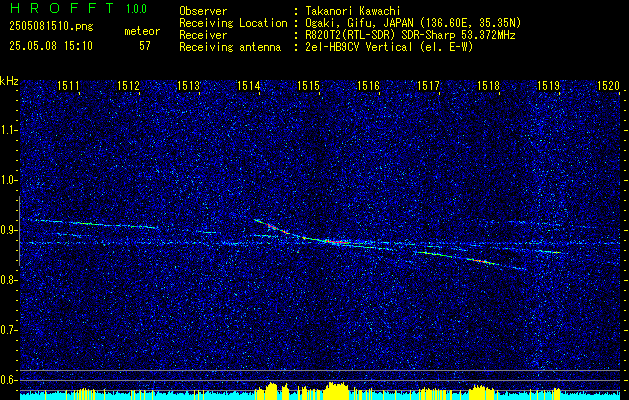Image resolution: width=629 pixels, height=400 pixels.
Task: Click the Receiver field label
Action: [203, 35]
